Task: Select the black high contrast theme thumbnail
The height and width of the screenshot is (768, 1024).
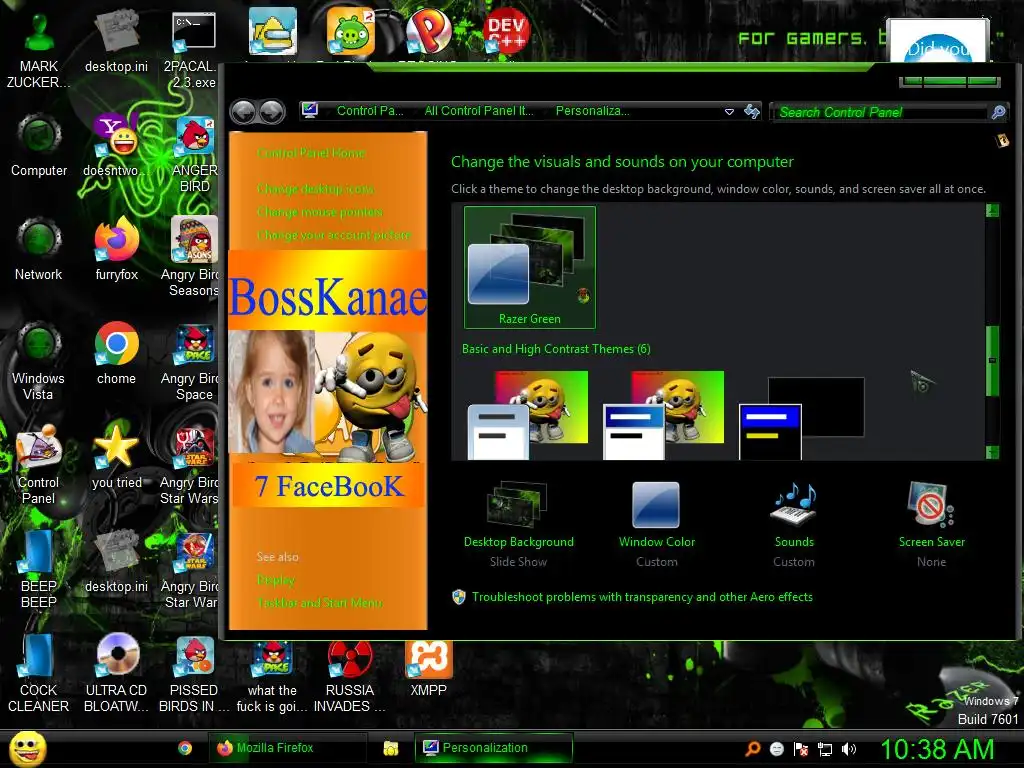Action: [x=801, y=417]
